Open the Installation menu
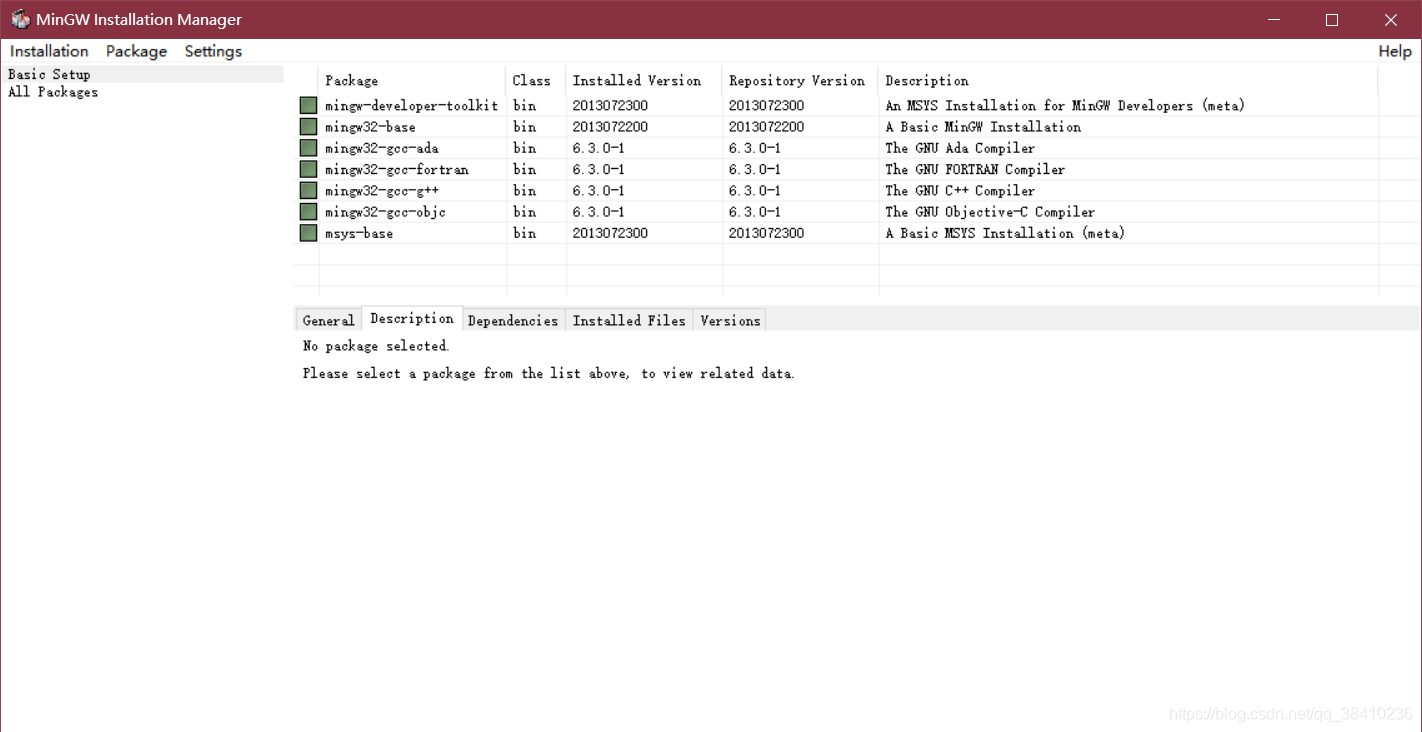 pos(49,51)
